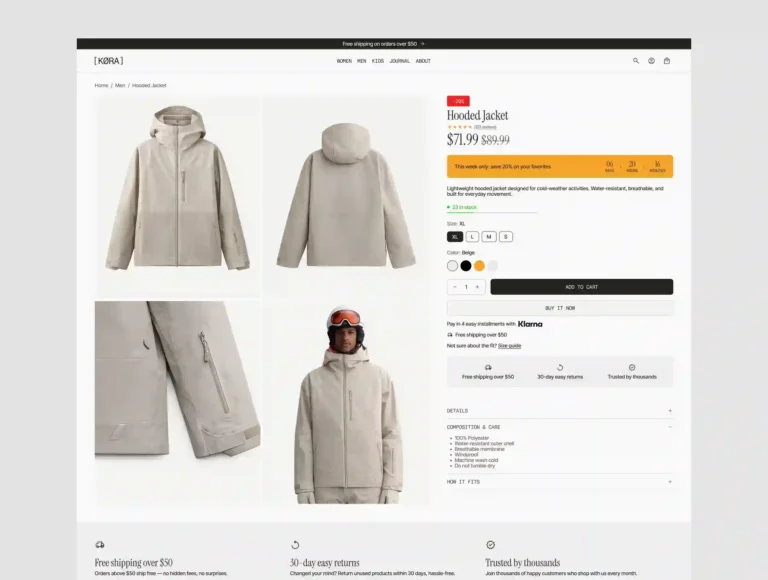Open the account profile icon

tap(651, 61)
